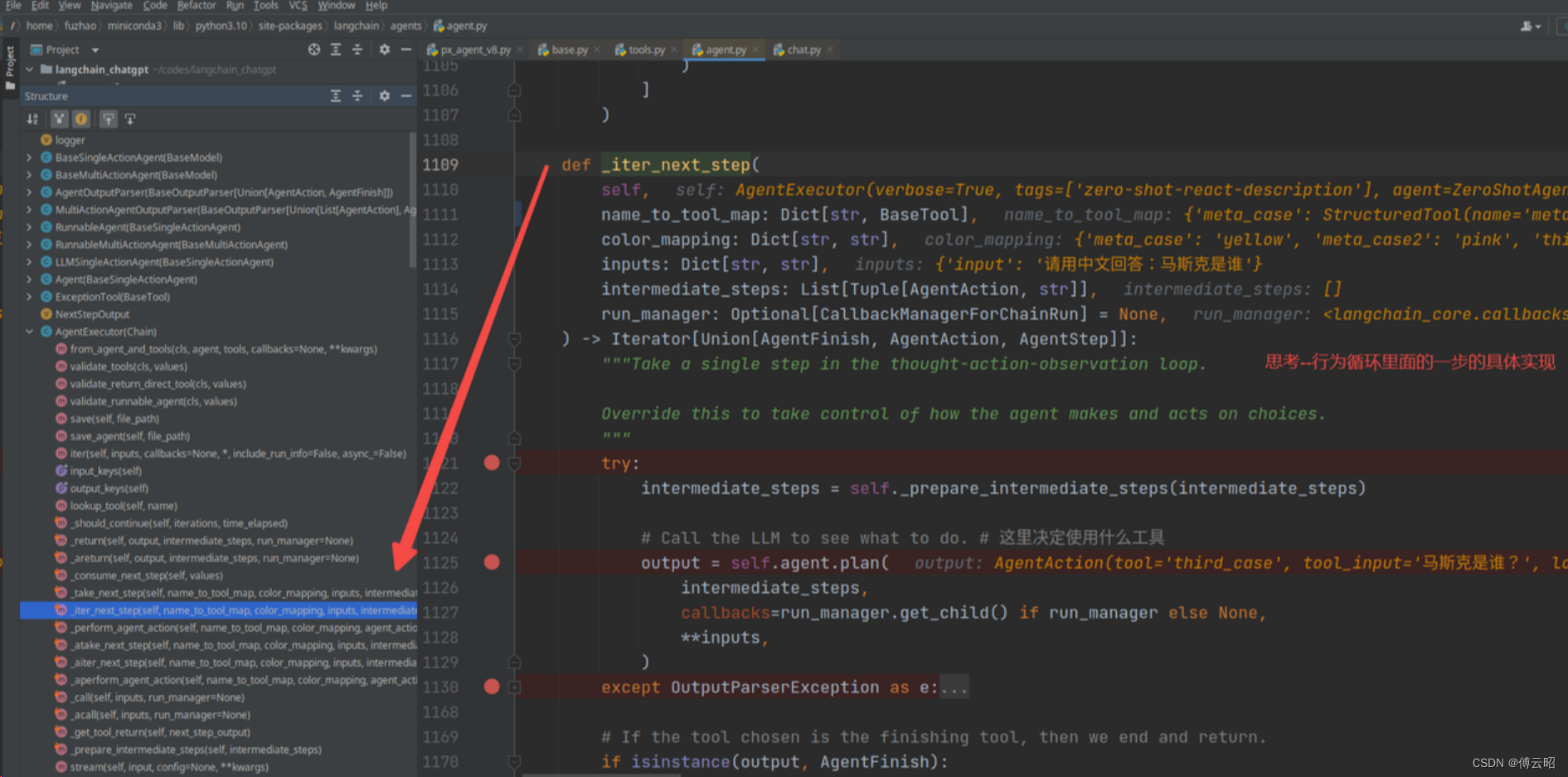Open the Structure panel gear settings

(384, 96)
